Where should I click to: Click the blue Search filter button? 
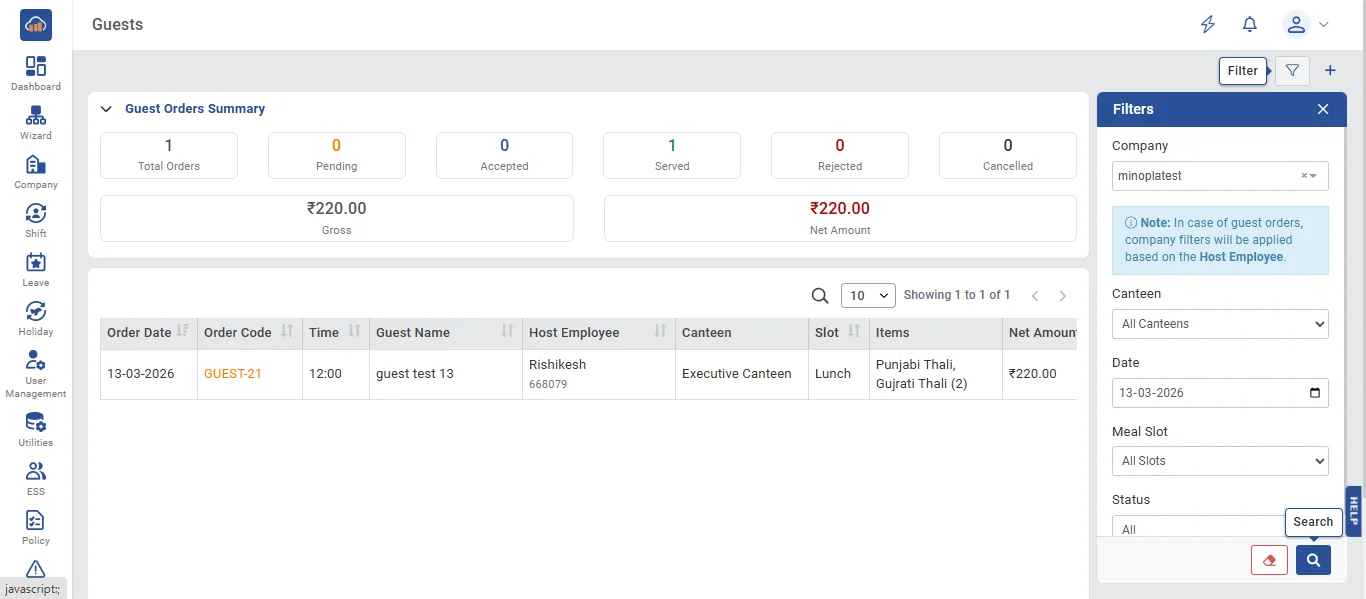click(x=1313, y=560)
